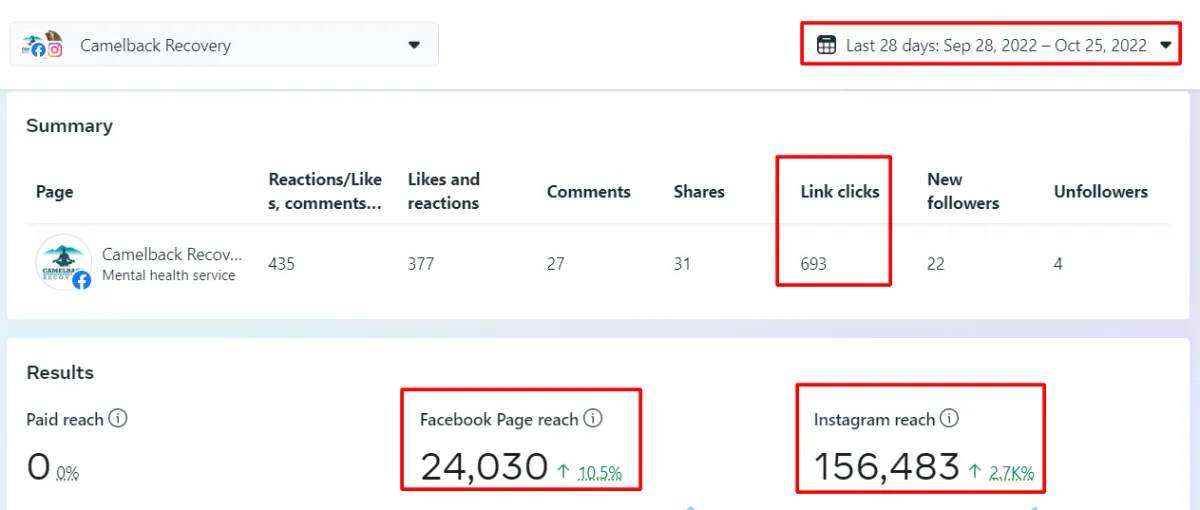Click the Link clicks column header
Viewport: 1200px width, 510px height.
[x=840, y=191]
